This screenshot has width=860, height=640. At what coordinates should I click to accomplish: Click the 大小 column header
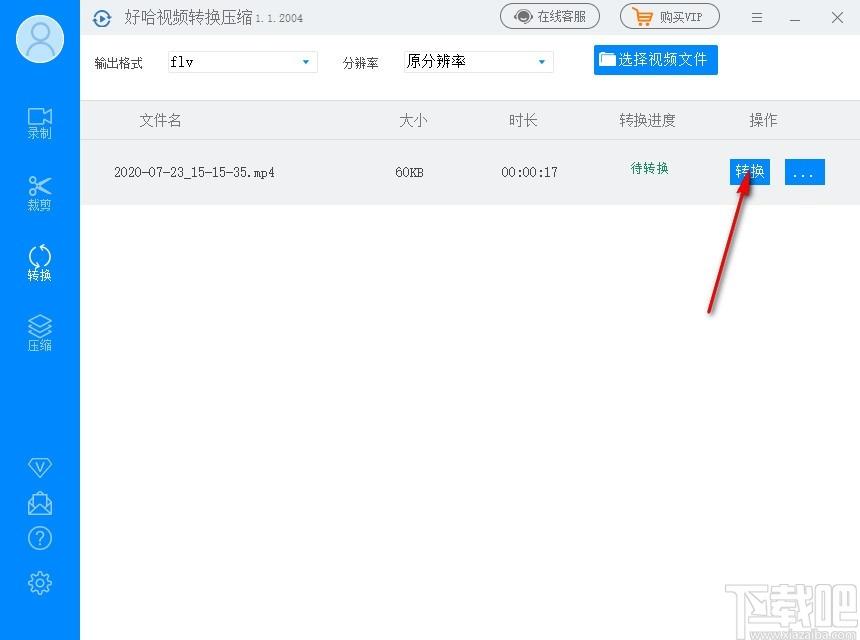(413, 120)
